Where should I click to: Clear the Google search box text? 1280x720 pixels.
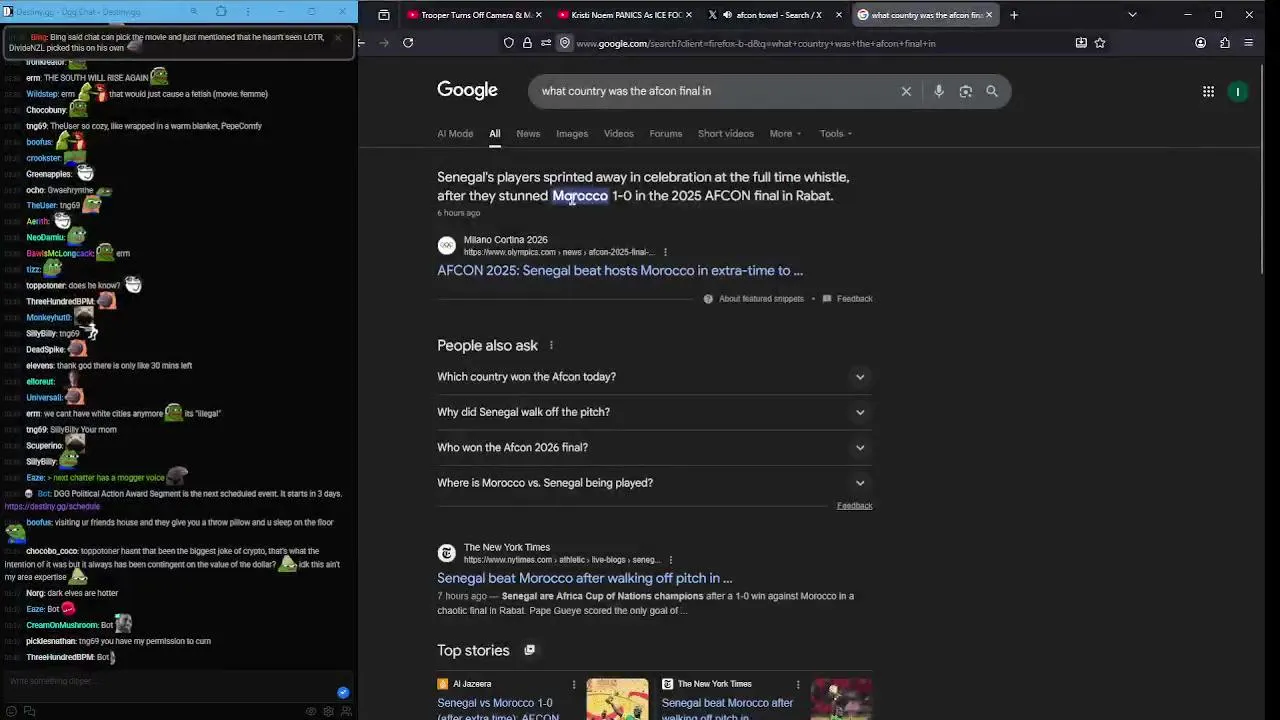click(906, 91)
